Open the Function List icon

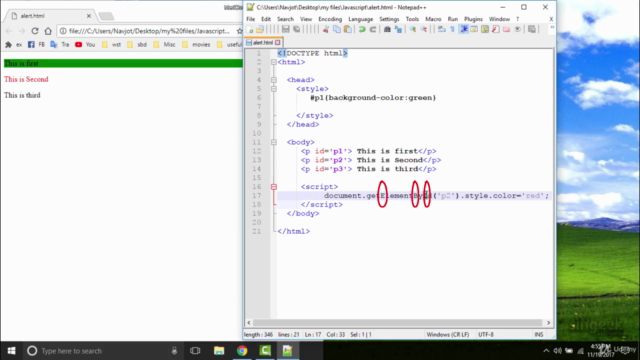pos(496,29)
